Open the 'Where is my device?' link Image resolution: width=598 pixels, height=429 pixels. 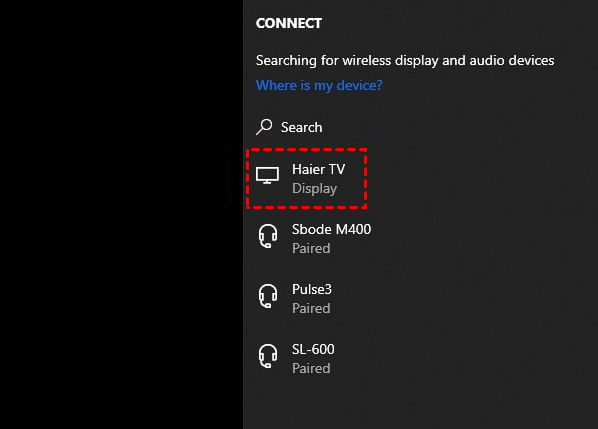coord(319,85)
